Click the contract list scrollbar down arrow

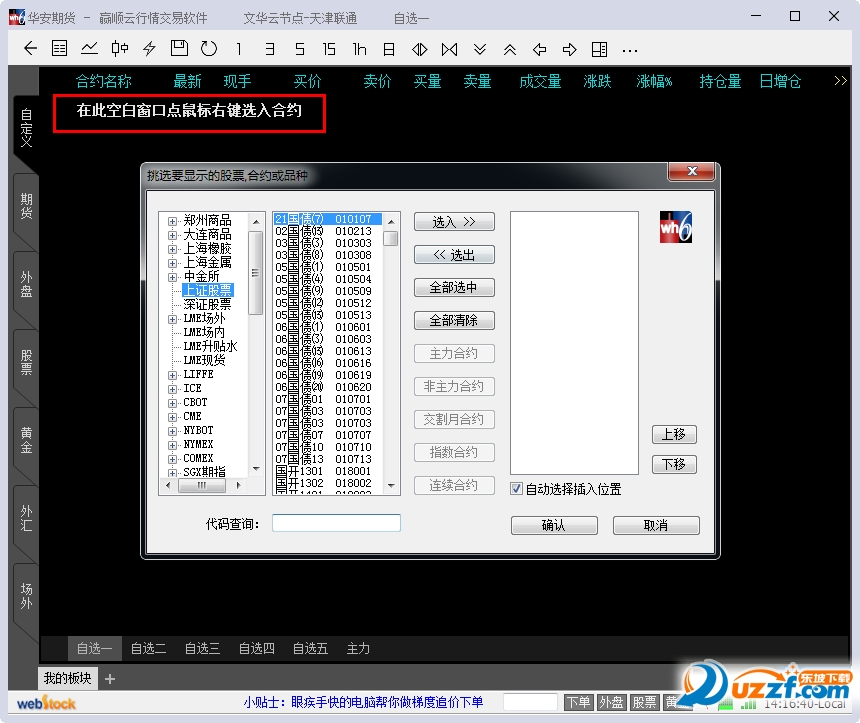point(391,485)
